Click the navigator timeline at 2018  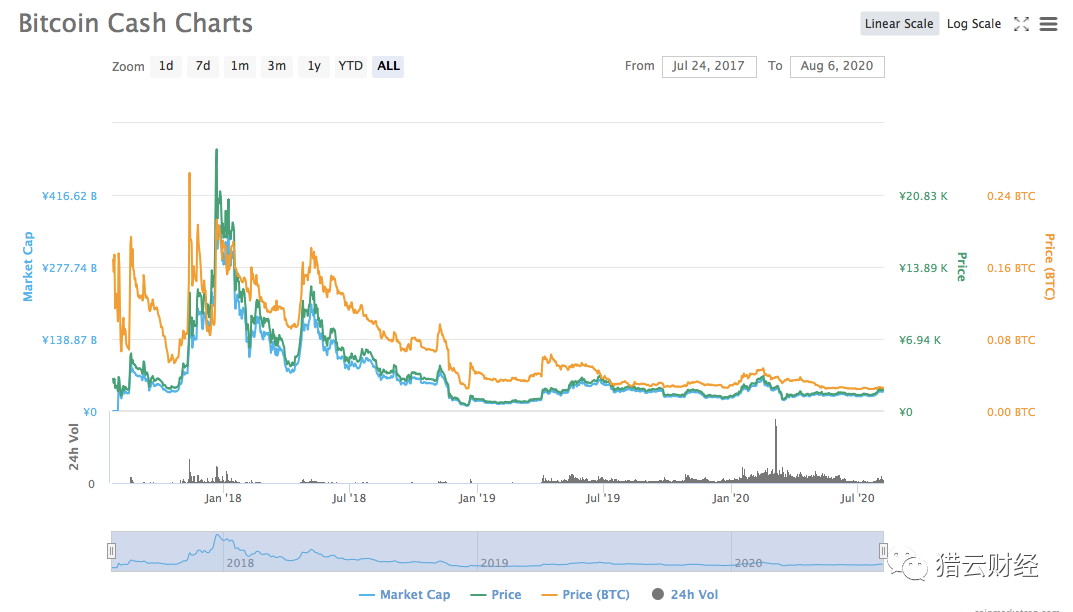click(x=240, y=563)
